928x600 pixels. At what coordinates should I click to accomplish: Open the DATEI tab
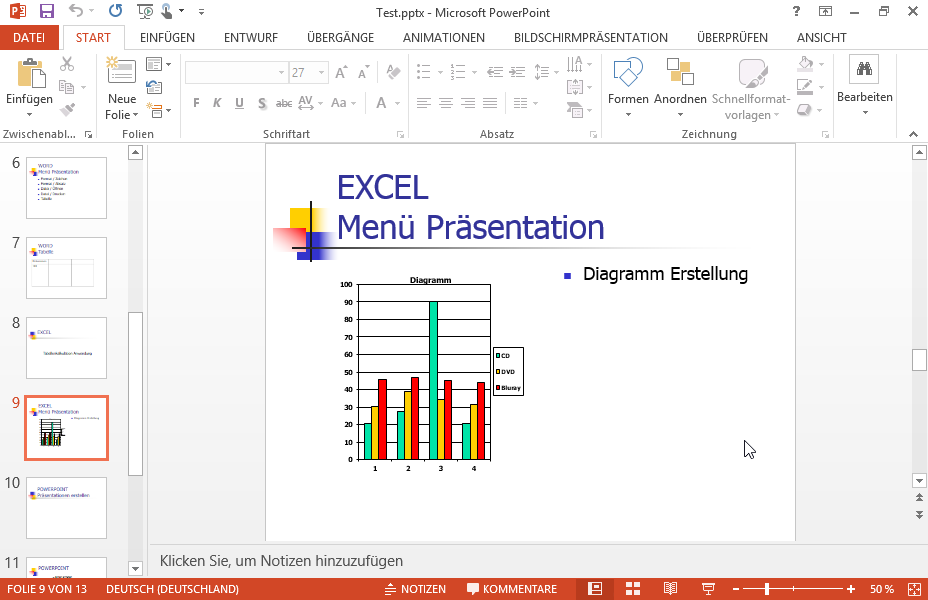coord(29,37)
